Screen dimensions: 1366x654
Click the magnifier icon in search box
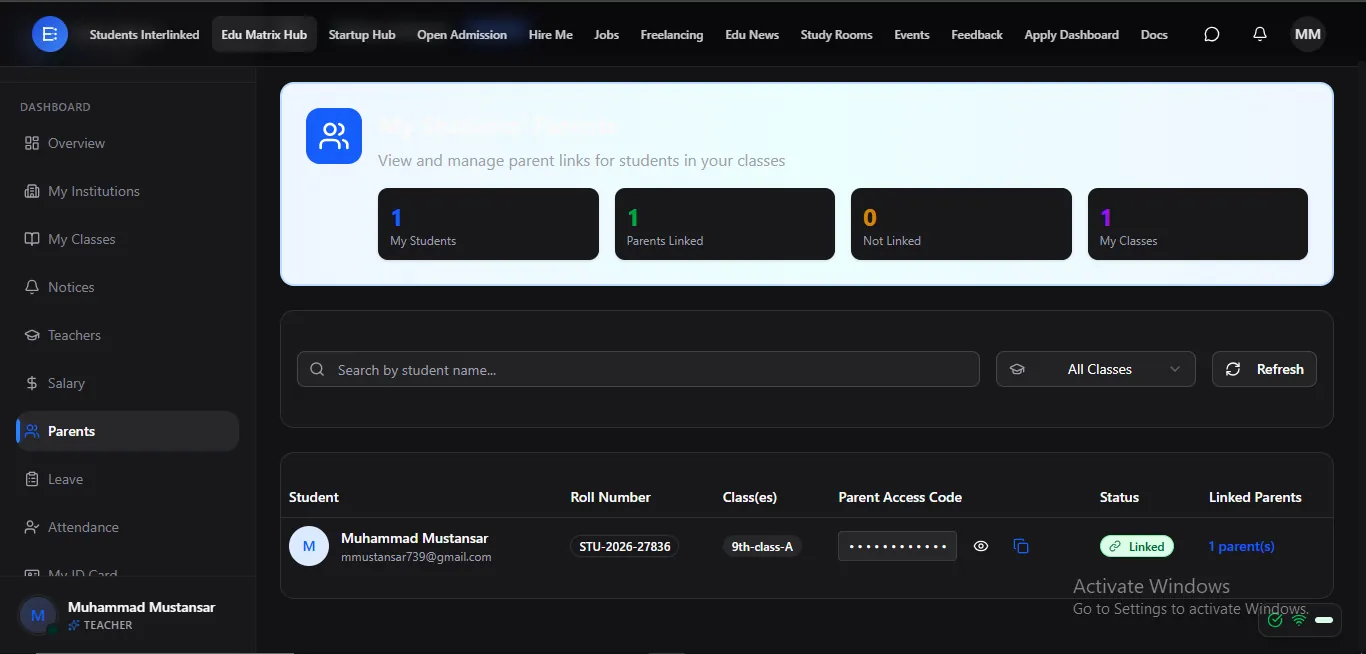point(317,369)
